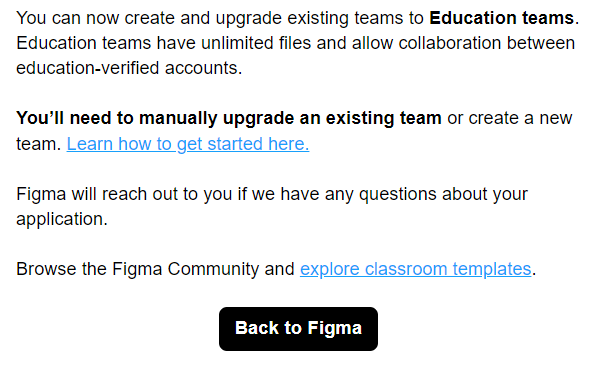This screenshot has height=365, width=597.
Task: Click the upgrade existing teams to phrase
Action: pos(319,18)
